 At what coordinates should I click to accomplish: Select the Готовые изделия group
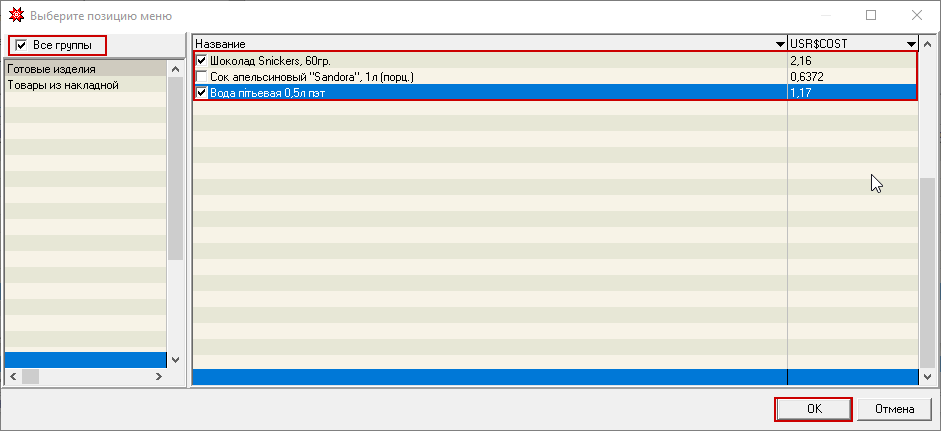pyautogui.click(x=52, y=69)
